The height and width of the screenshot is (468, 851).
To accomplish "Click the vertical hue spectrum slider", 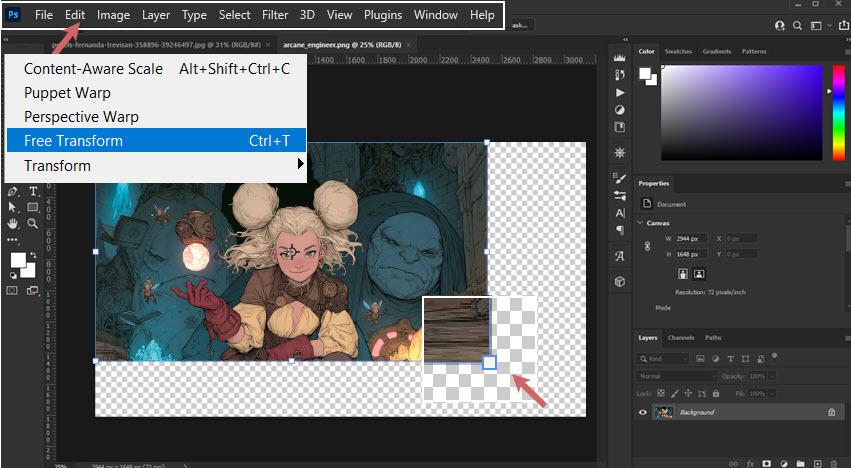I will 839,112.
